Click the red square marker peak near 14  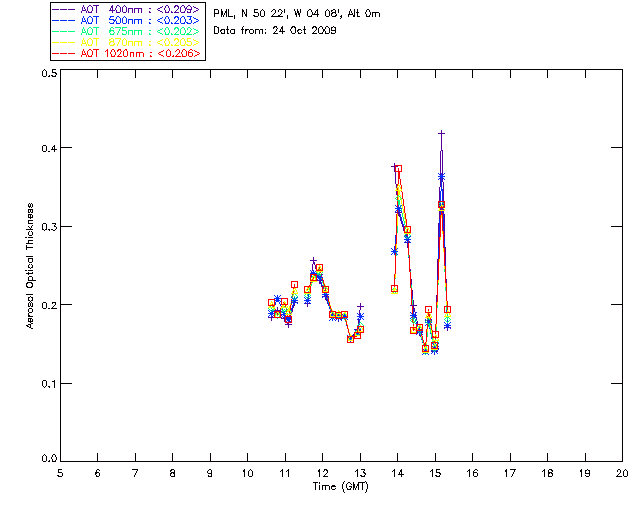[x=398, y=169]
